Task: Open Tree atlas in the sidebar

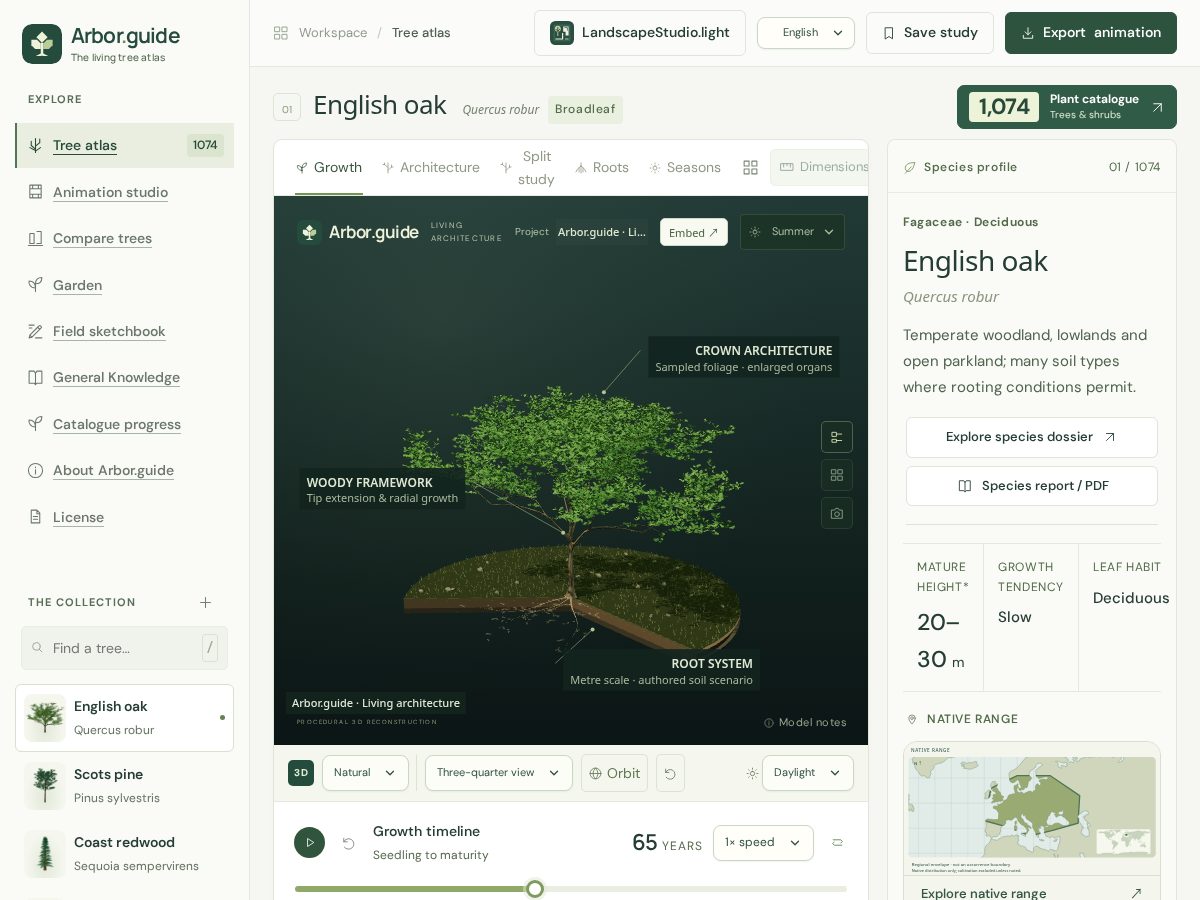Action: 125,145
